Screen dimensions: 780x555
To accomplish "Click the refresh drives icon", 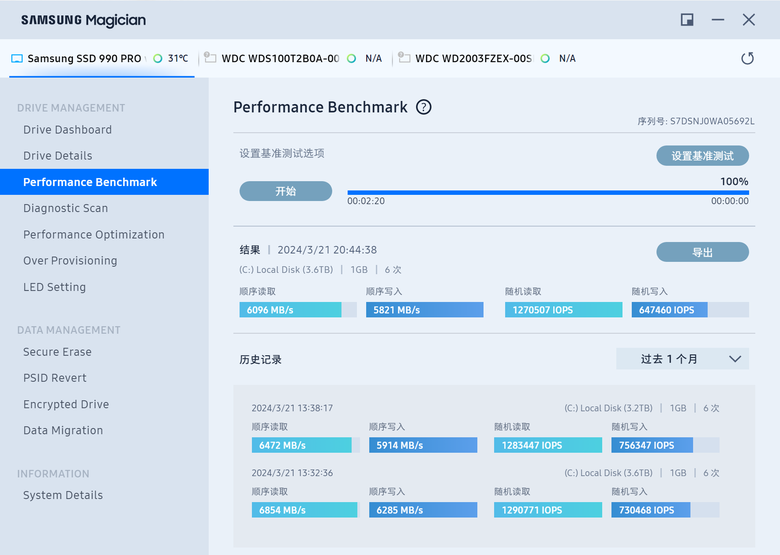I will [747, 59].
